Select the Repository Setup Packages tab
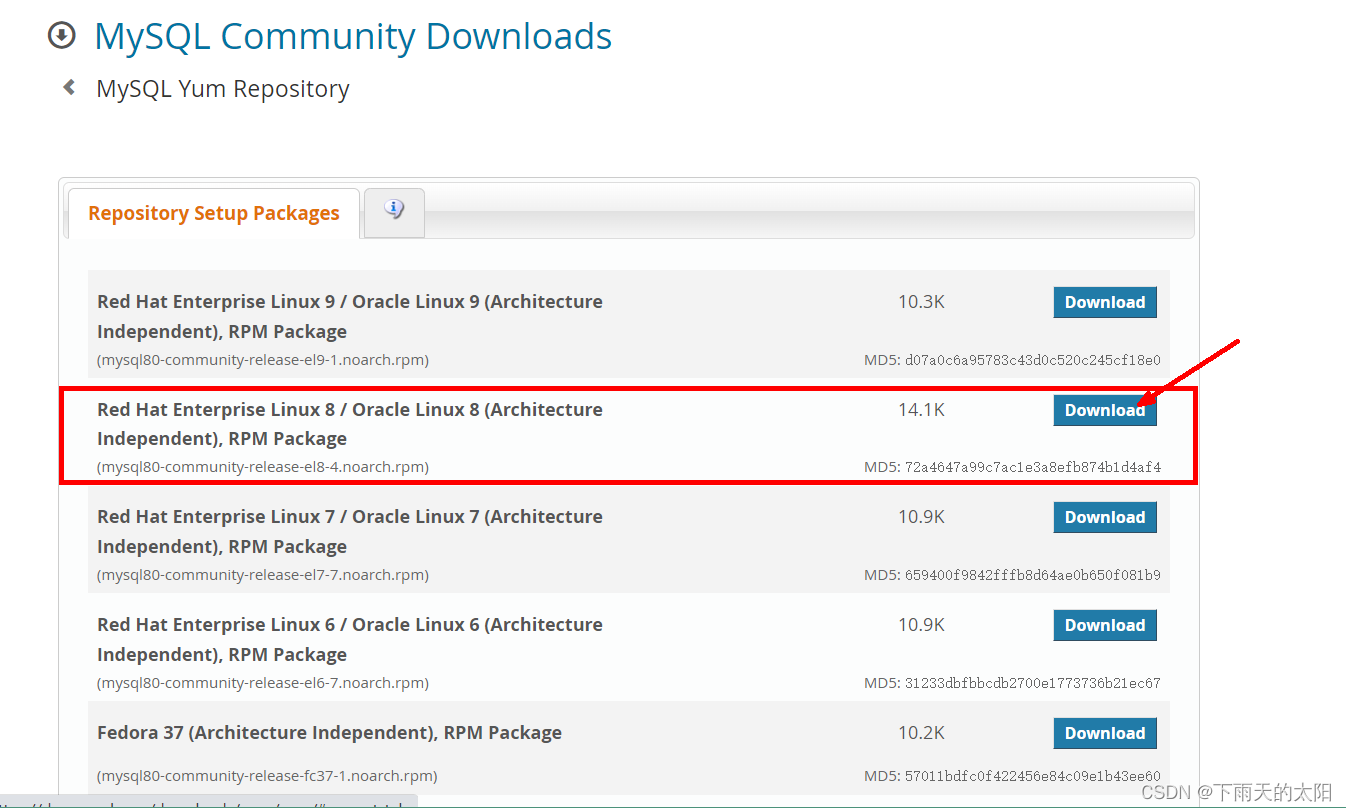Screen dimensions: 1346x811 coord(214,213)
